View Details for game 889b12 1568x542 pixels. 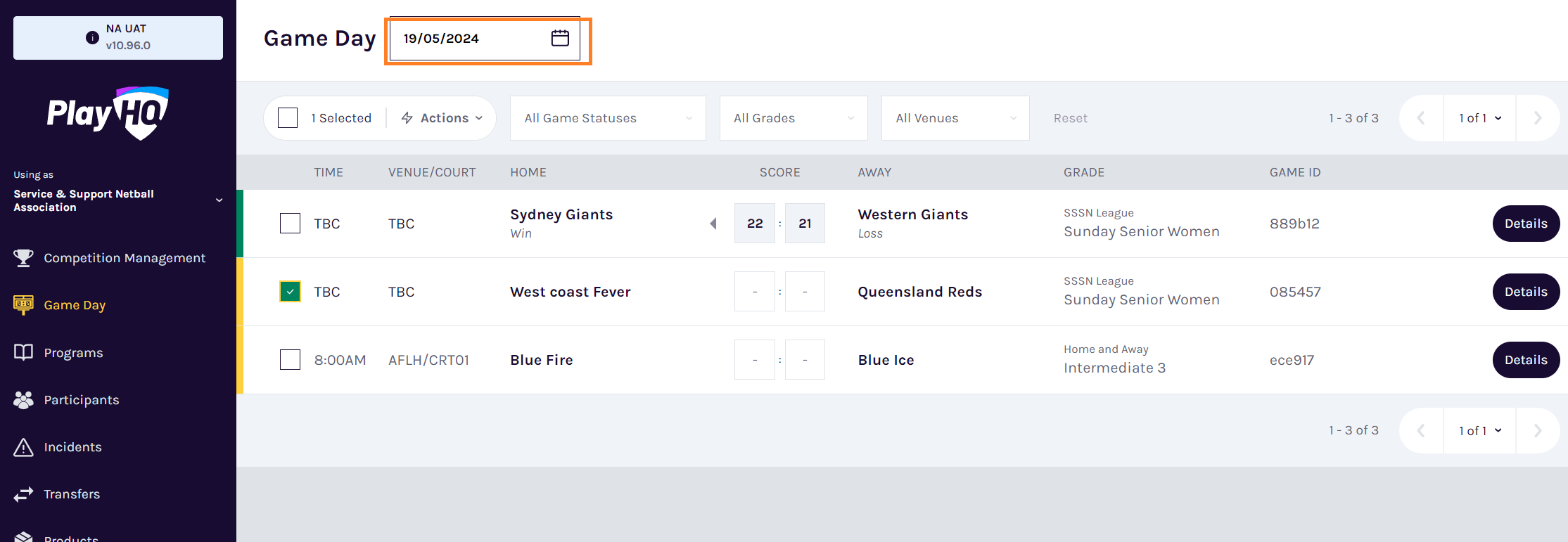(1526, 224)
